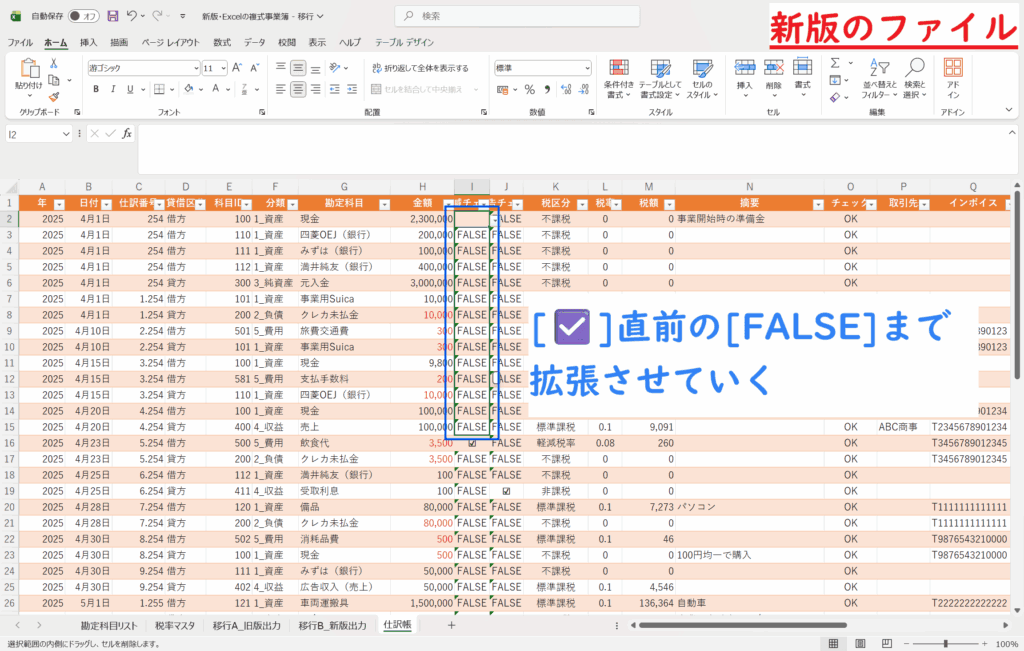Toggle the checkbox in row 19 column J
Screen dimensions: 1024x651
[x=507, y=491]
